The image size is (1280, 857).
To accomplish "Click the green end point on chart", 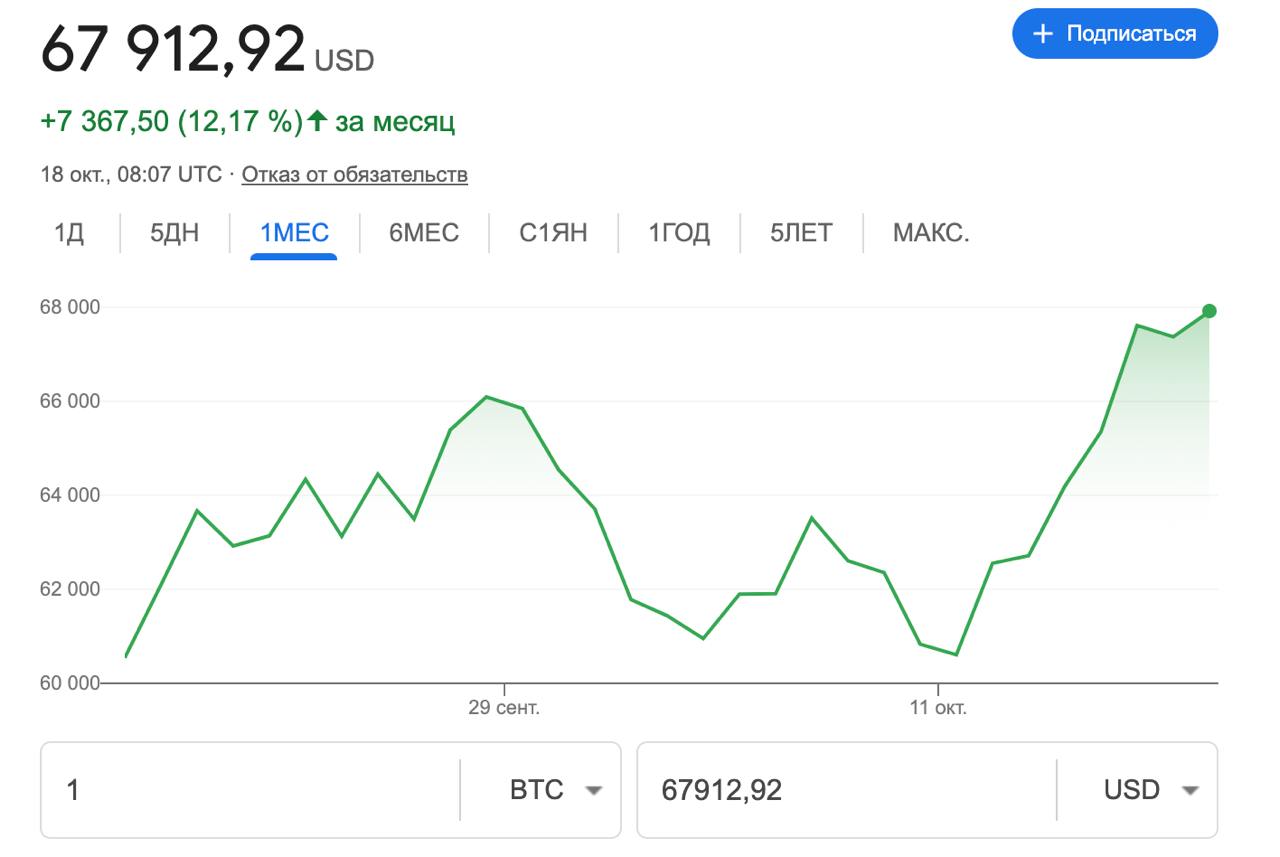I will [x=1209, y=311].
